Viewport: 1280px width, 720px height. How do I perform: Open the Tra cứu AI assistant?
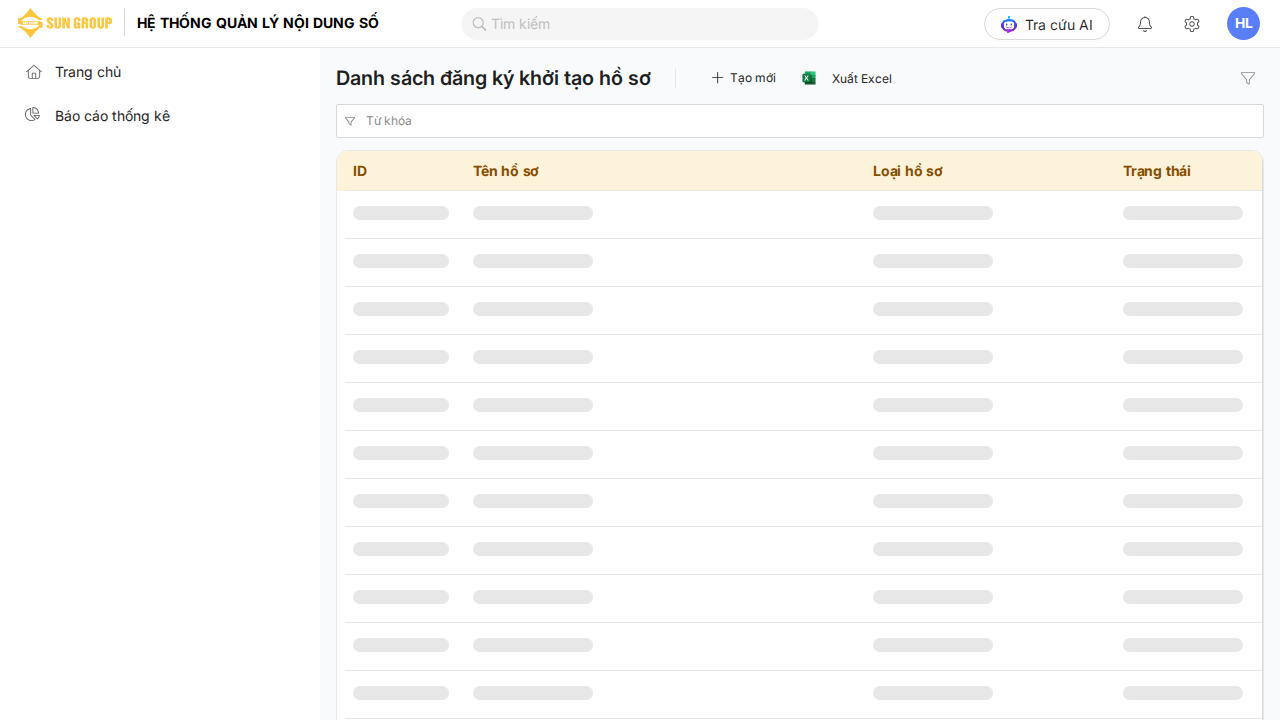click(x=1046, y=24)
